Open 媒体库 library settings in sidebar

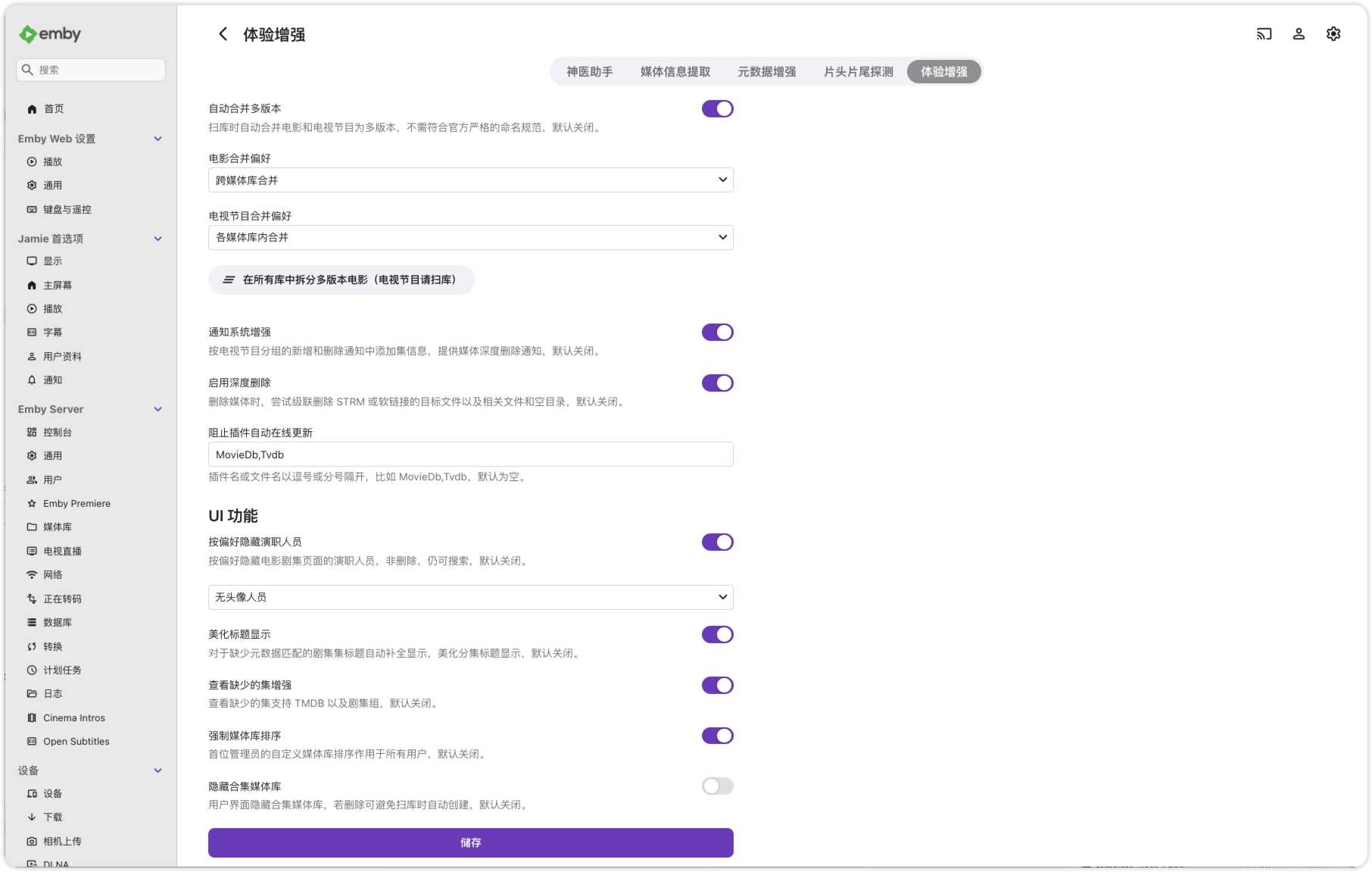coord(58,527)
